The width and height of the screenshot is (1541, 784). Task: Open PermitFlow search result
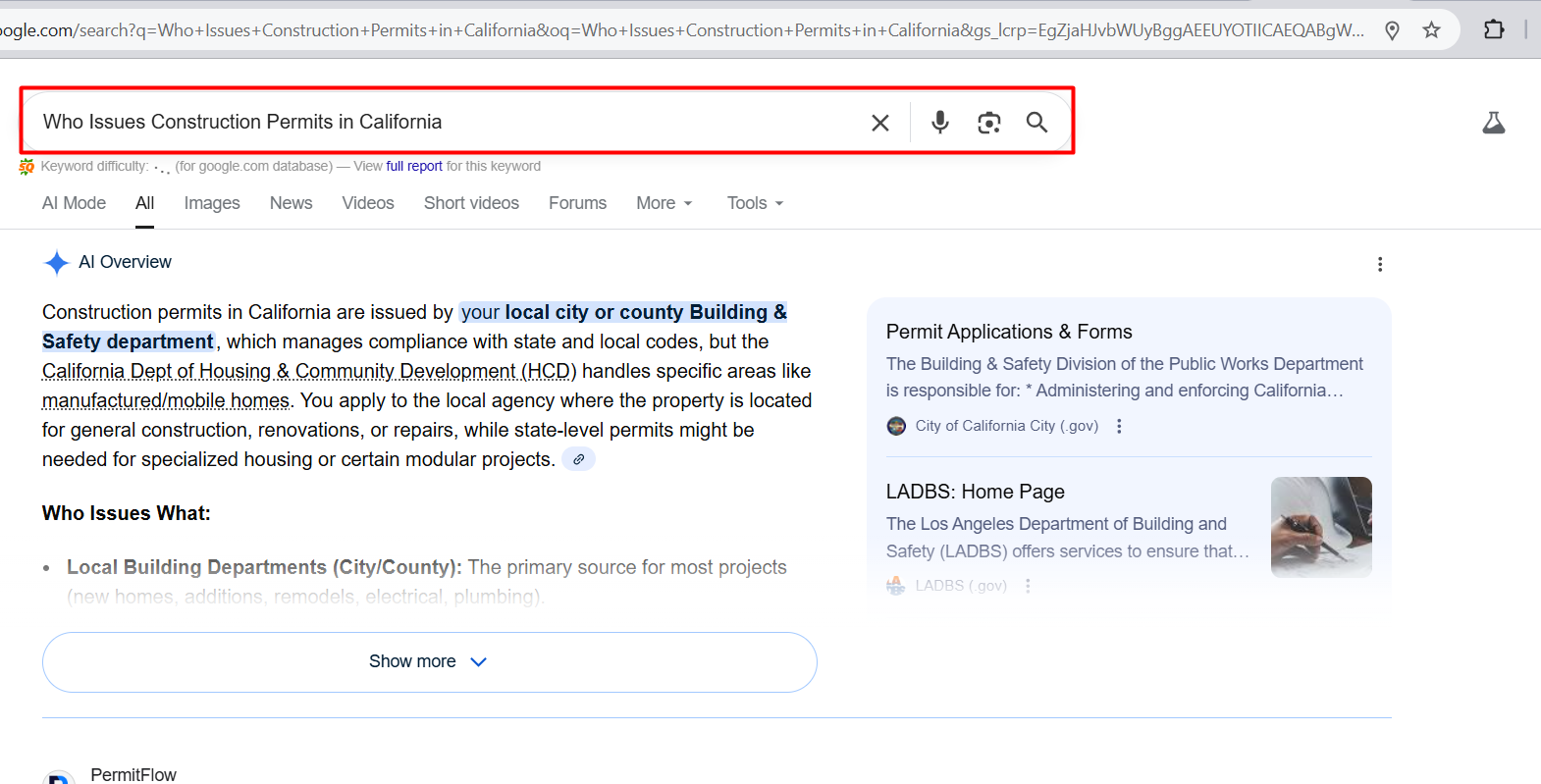point(133,774)
